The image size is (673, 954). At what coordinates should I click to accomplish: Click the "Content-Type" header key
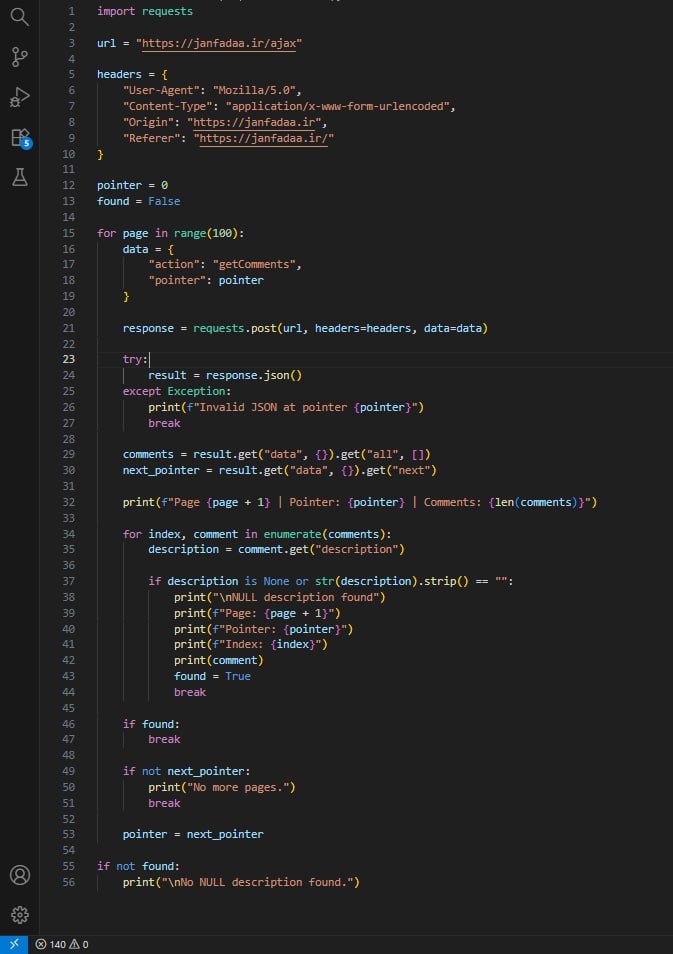point(168,106)
